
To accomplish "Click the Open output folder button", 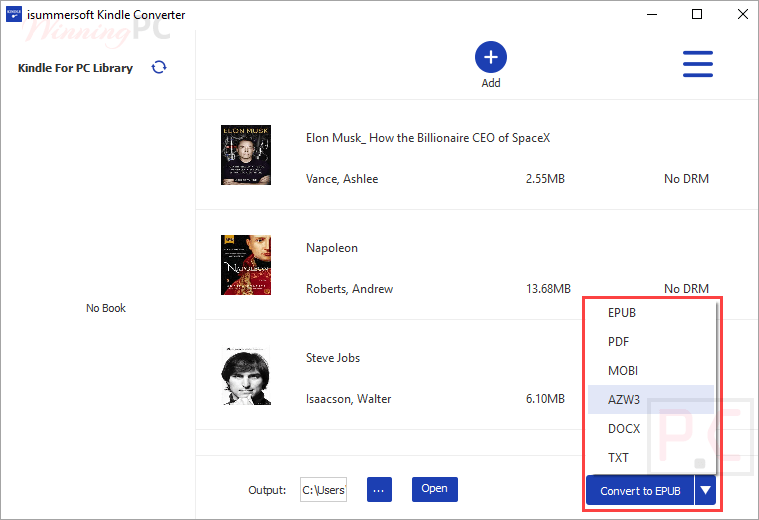I will [434, 489].
